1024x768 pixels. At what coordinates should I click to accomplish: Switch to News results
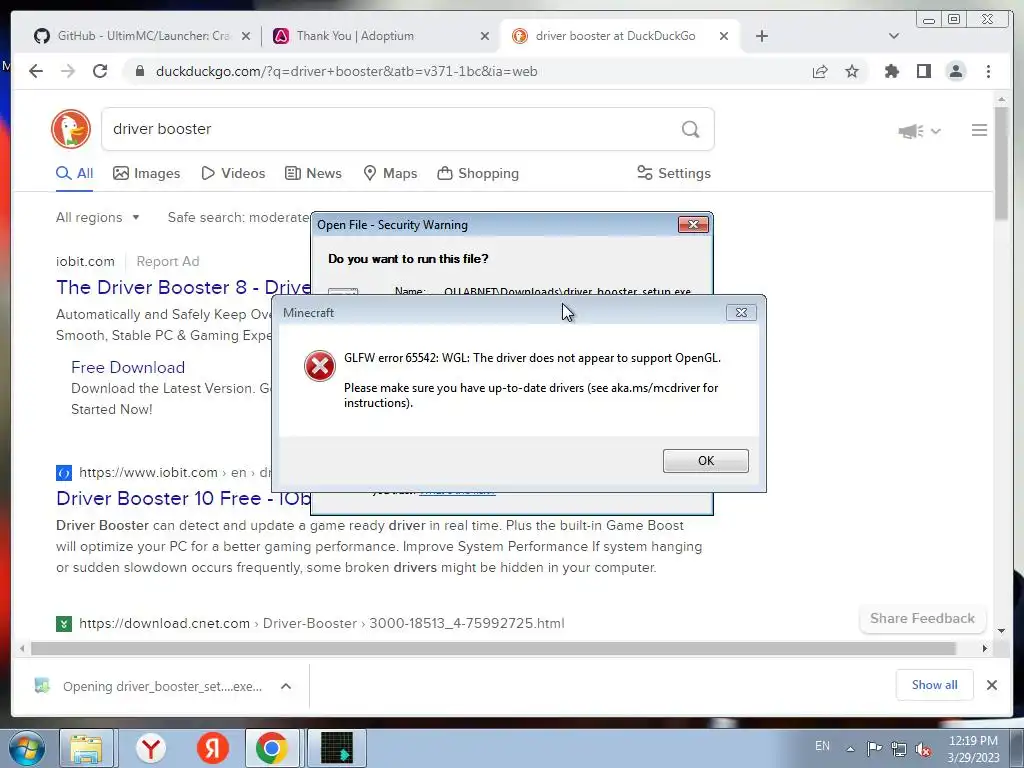point(313,173)
